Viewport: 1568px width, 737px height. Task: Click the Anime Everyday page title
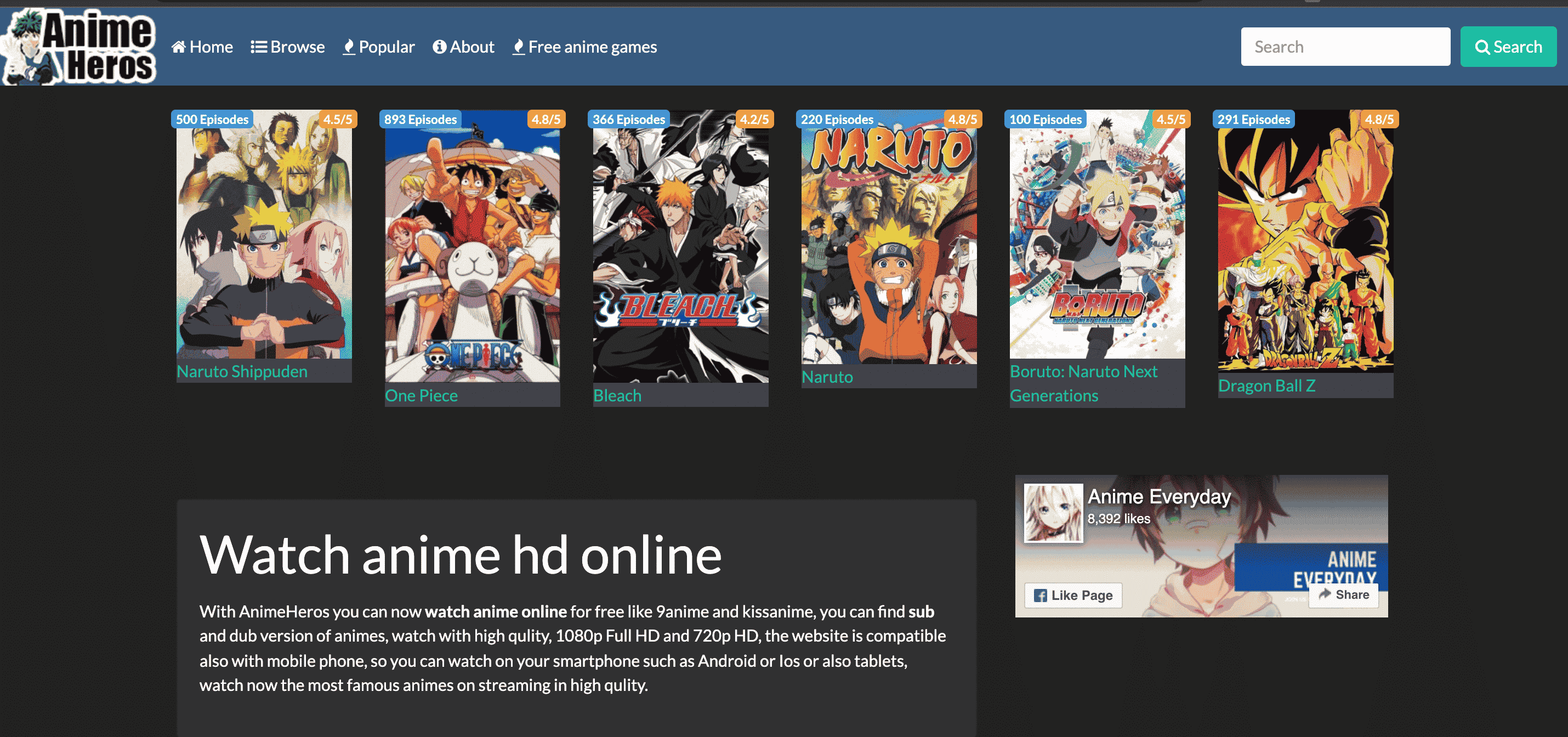tap(1159, 497)
